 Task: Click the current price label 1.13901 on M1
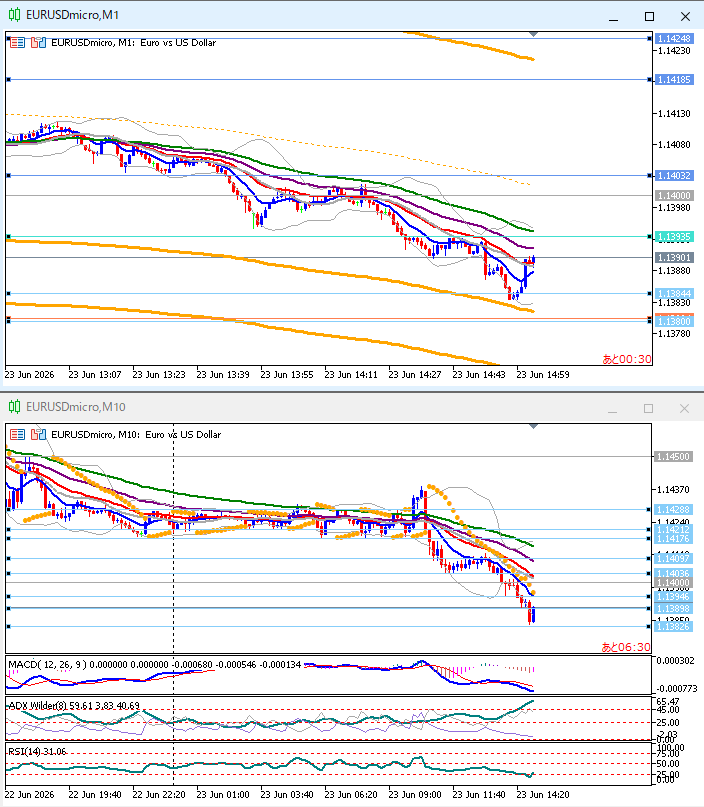click(x=674, y=257)
